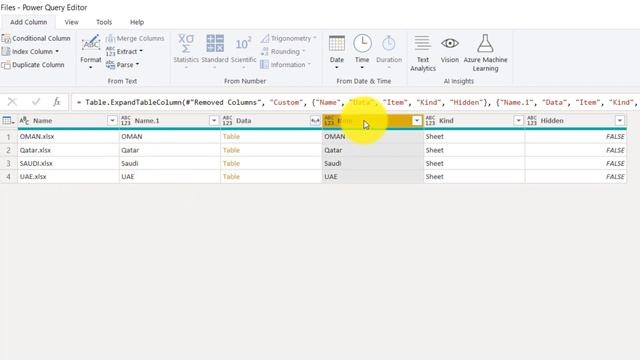Click the Sheet cell in the UAE row

(x=474, y=177)
